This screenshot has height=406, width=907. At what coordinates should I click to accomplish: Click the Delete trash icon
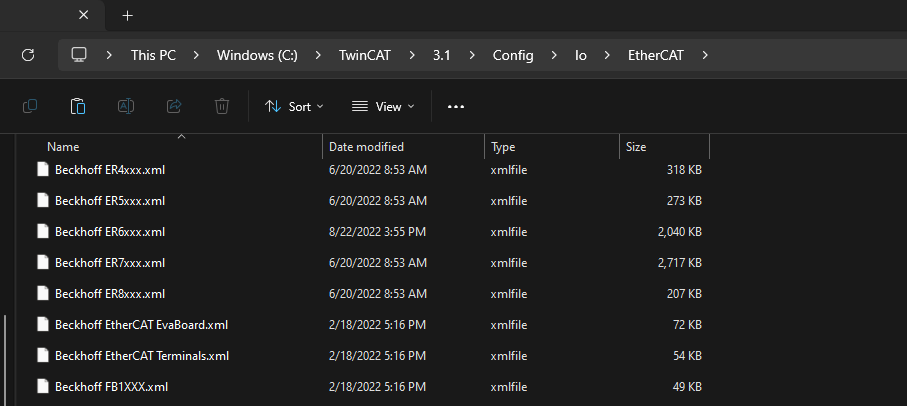(222, 106)
